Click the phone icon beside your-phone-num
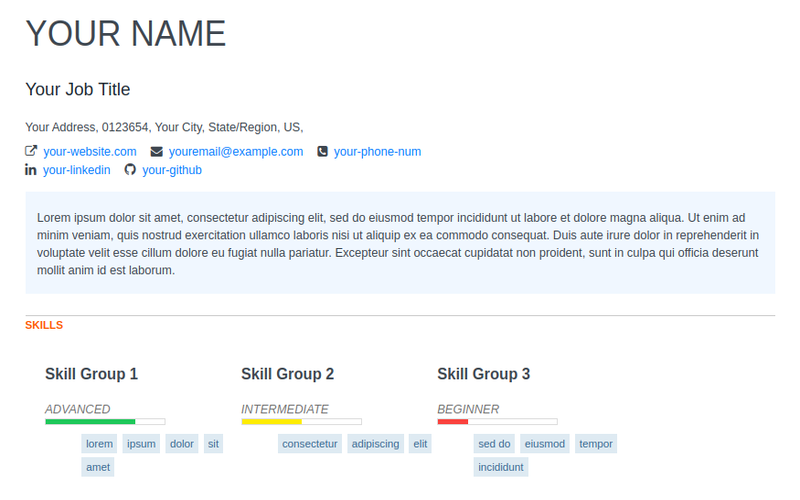The width and height of the screenshot is (800, 500). tap(322, 152)
